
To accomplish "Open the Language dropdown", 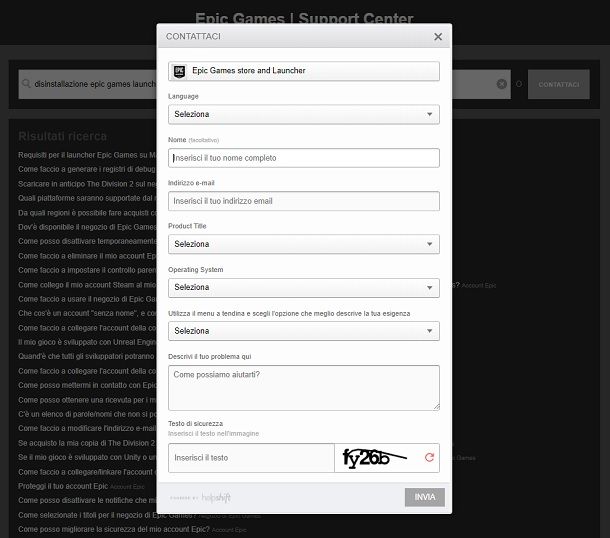I will click(304, 114).
